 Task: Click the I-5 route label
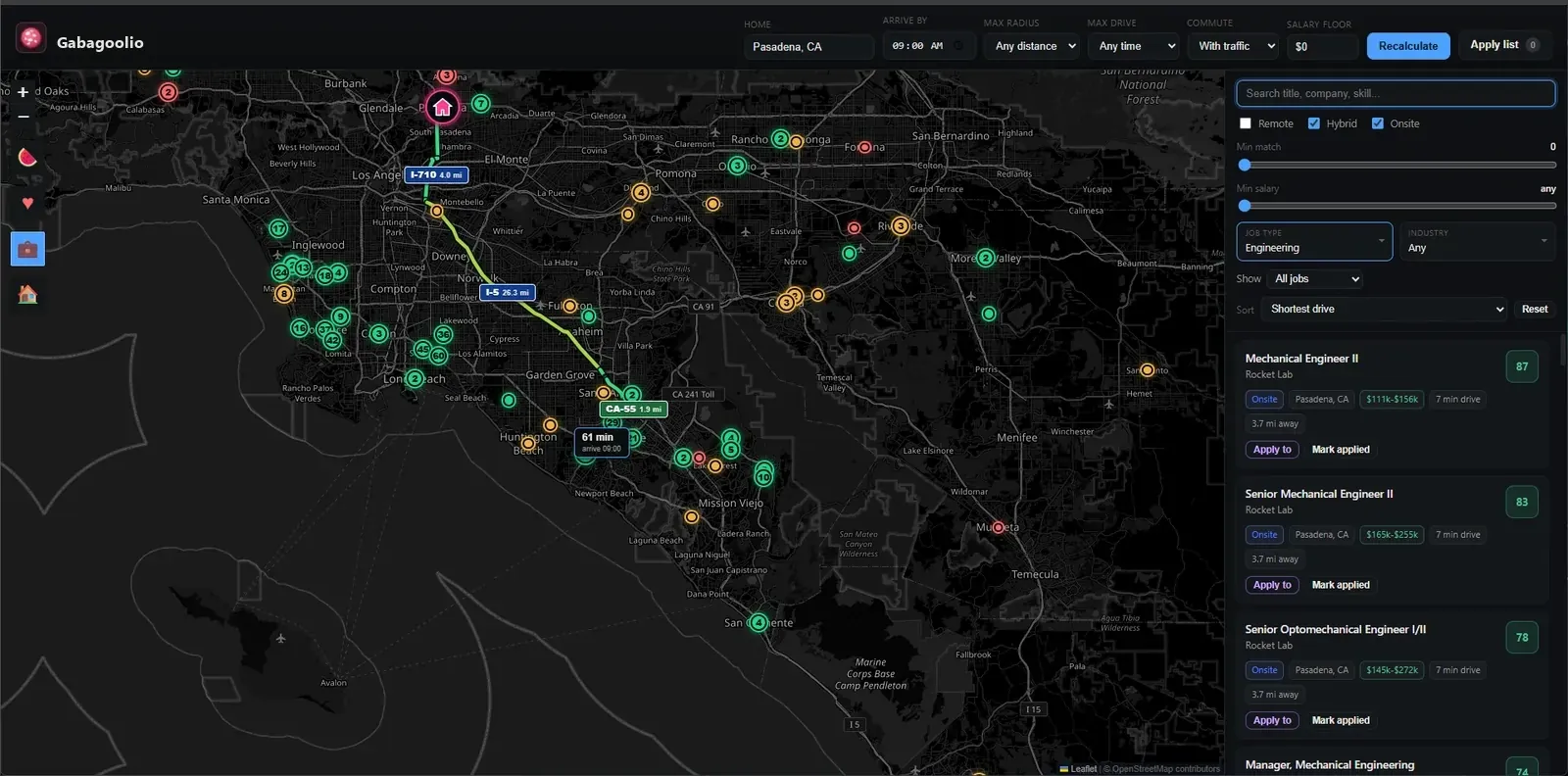(x=508, y=292)
